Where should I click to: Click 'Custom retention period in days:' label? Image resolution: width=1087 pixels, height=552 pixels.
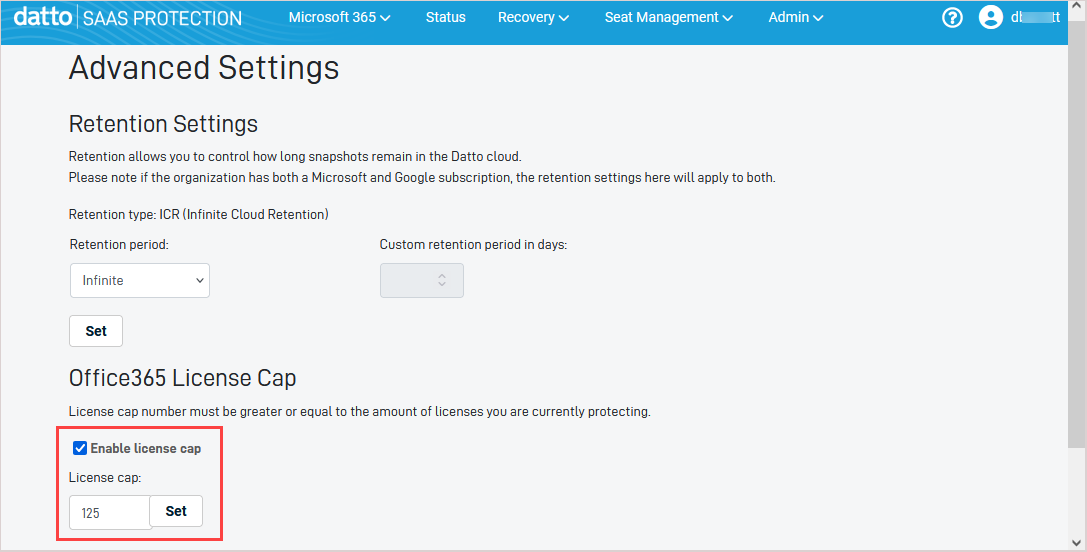click(x=473, y=245)
